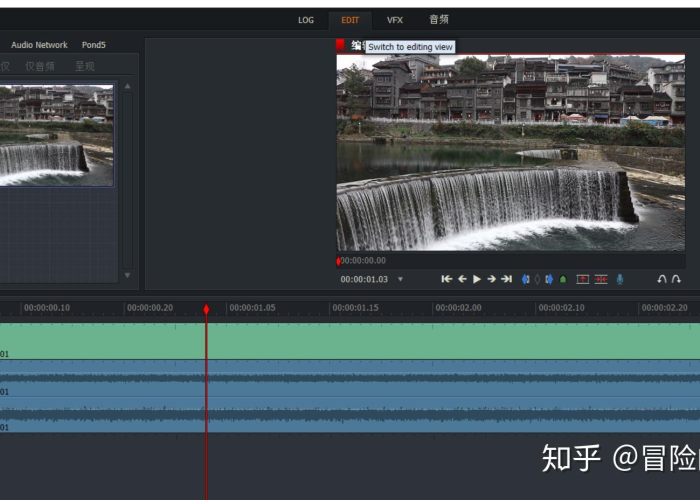
Task: Click timeline ruler at 00:00:00.20
Action: pyautogui.click(x=150, y=308)
